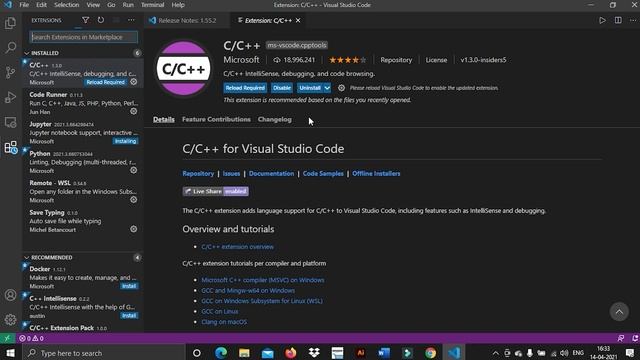Open the File menu
The width and height of the screenshot is (640, 360).
[24, 5]
